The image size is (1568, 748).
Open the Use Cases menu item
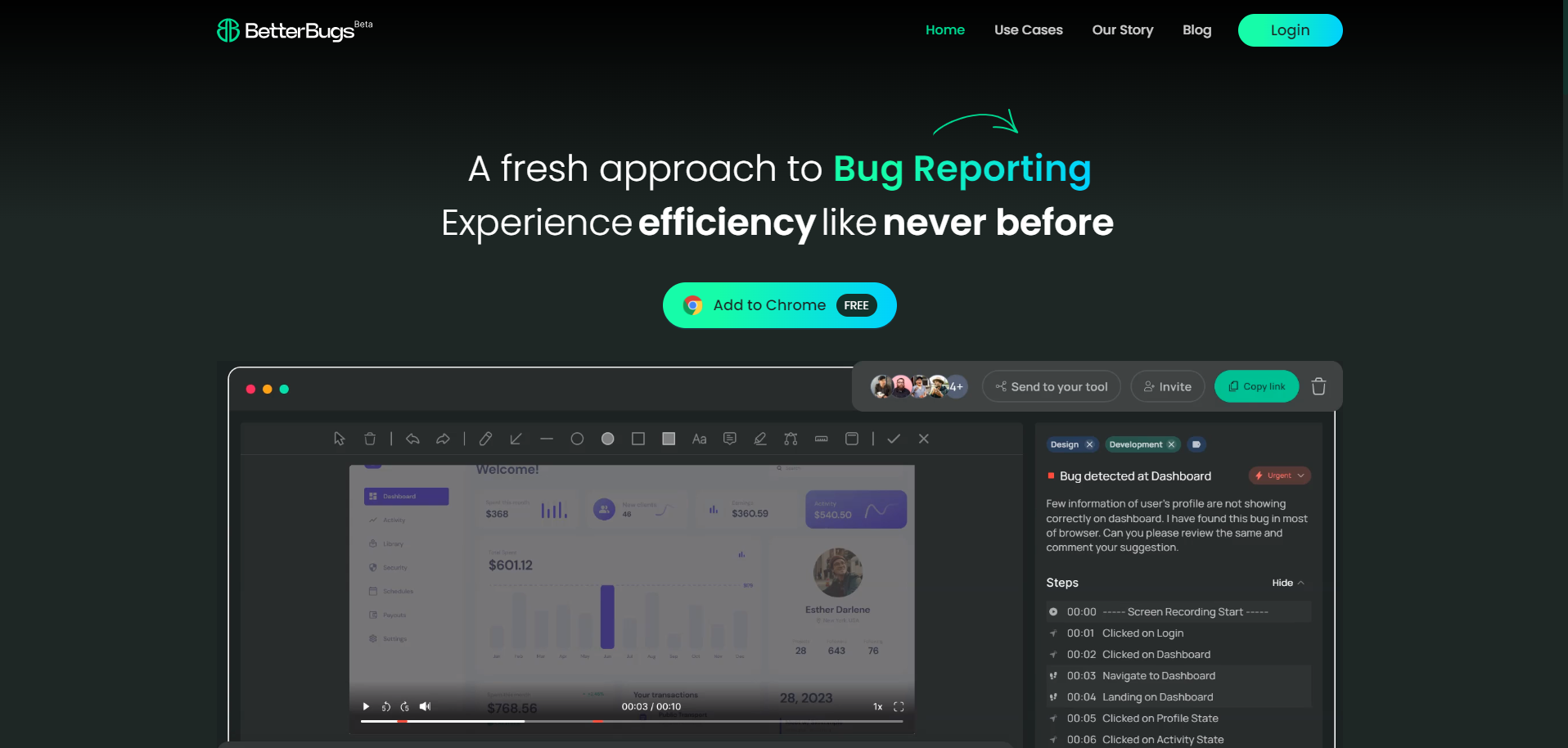click(x=1028, y=29)
